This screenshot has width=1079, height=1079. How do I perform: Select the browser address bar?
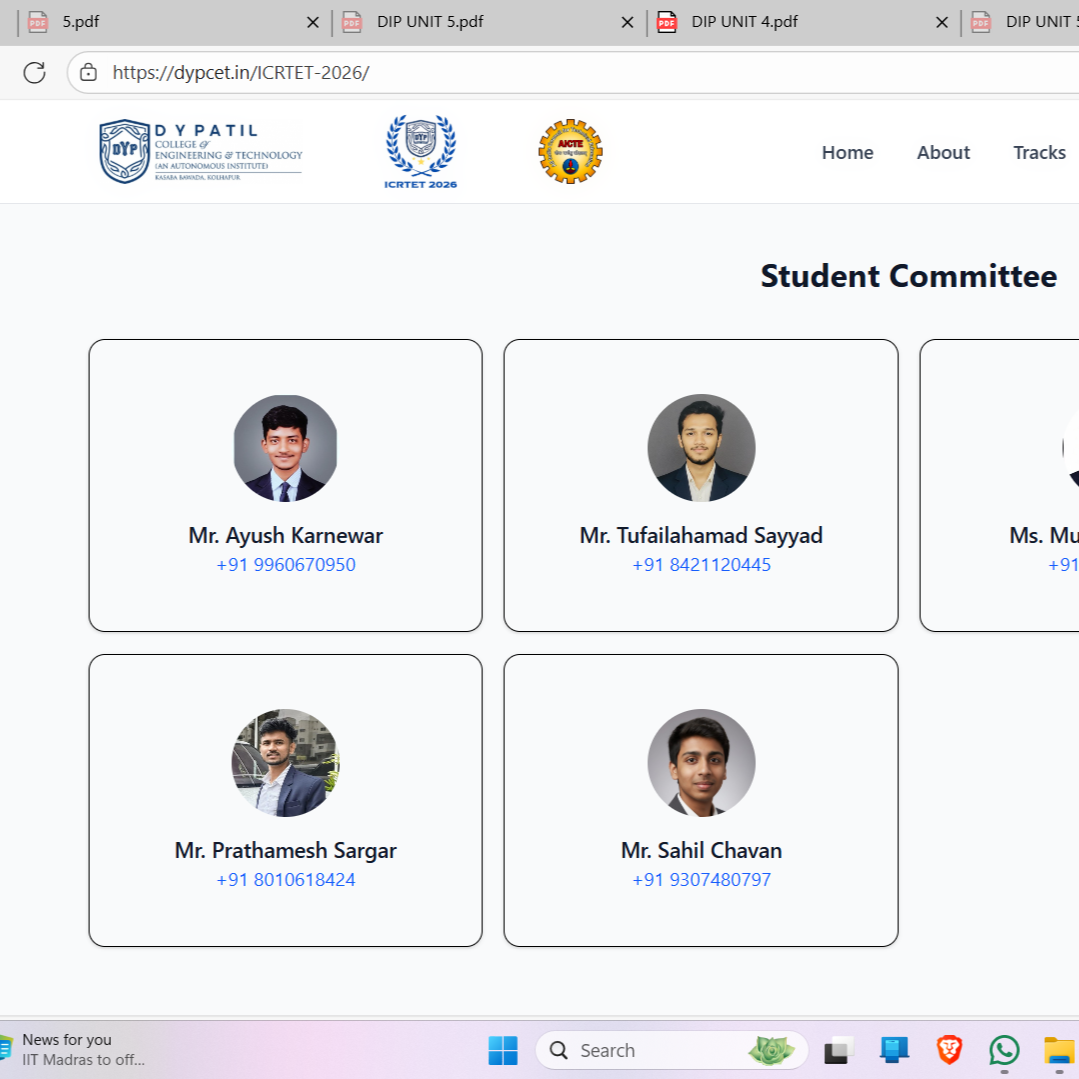[x=300, y=72]
